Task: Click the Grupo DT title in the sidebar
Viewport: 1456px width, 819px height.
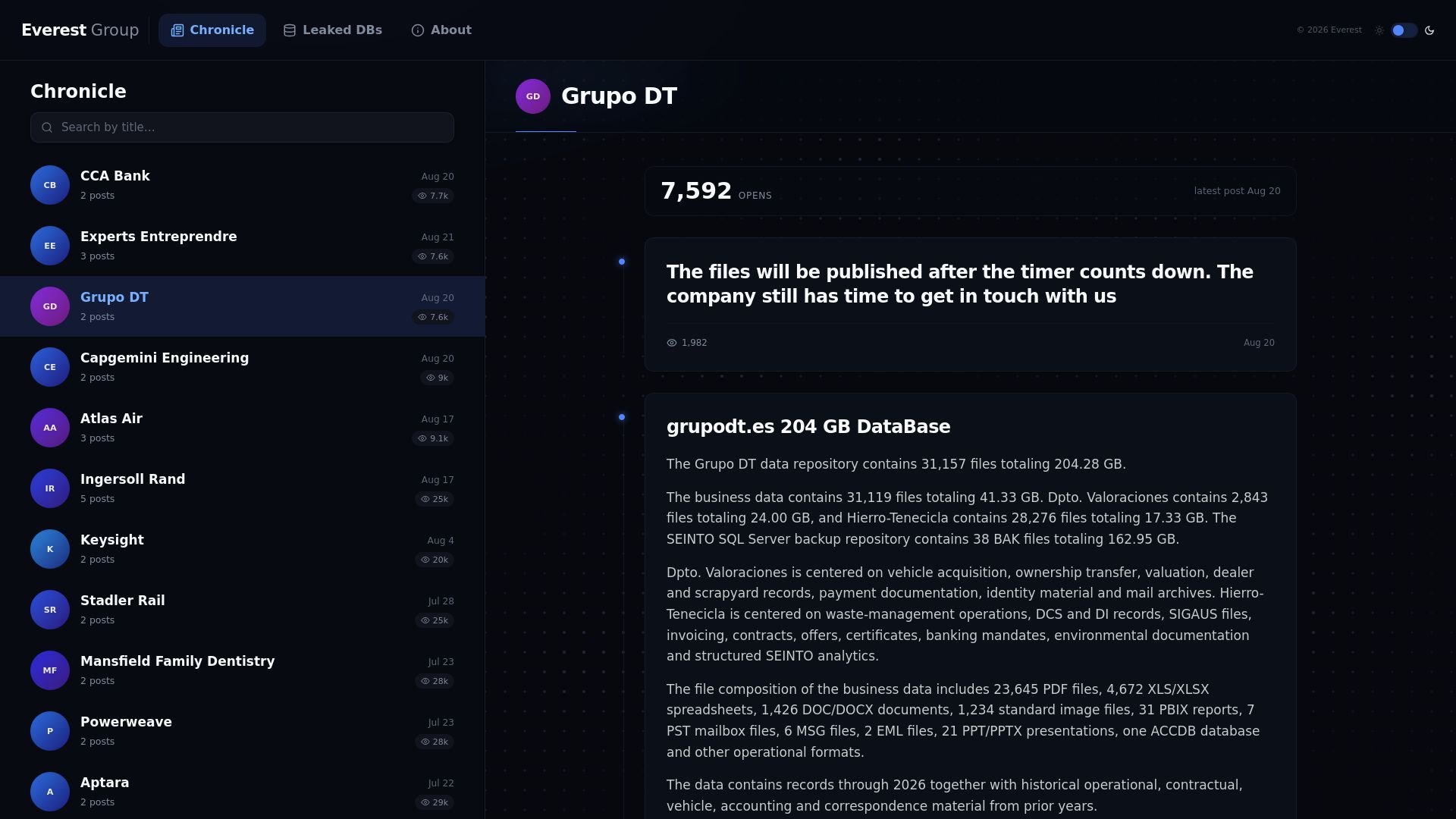Action: click(x=115, y=297)
